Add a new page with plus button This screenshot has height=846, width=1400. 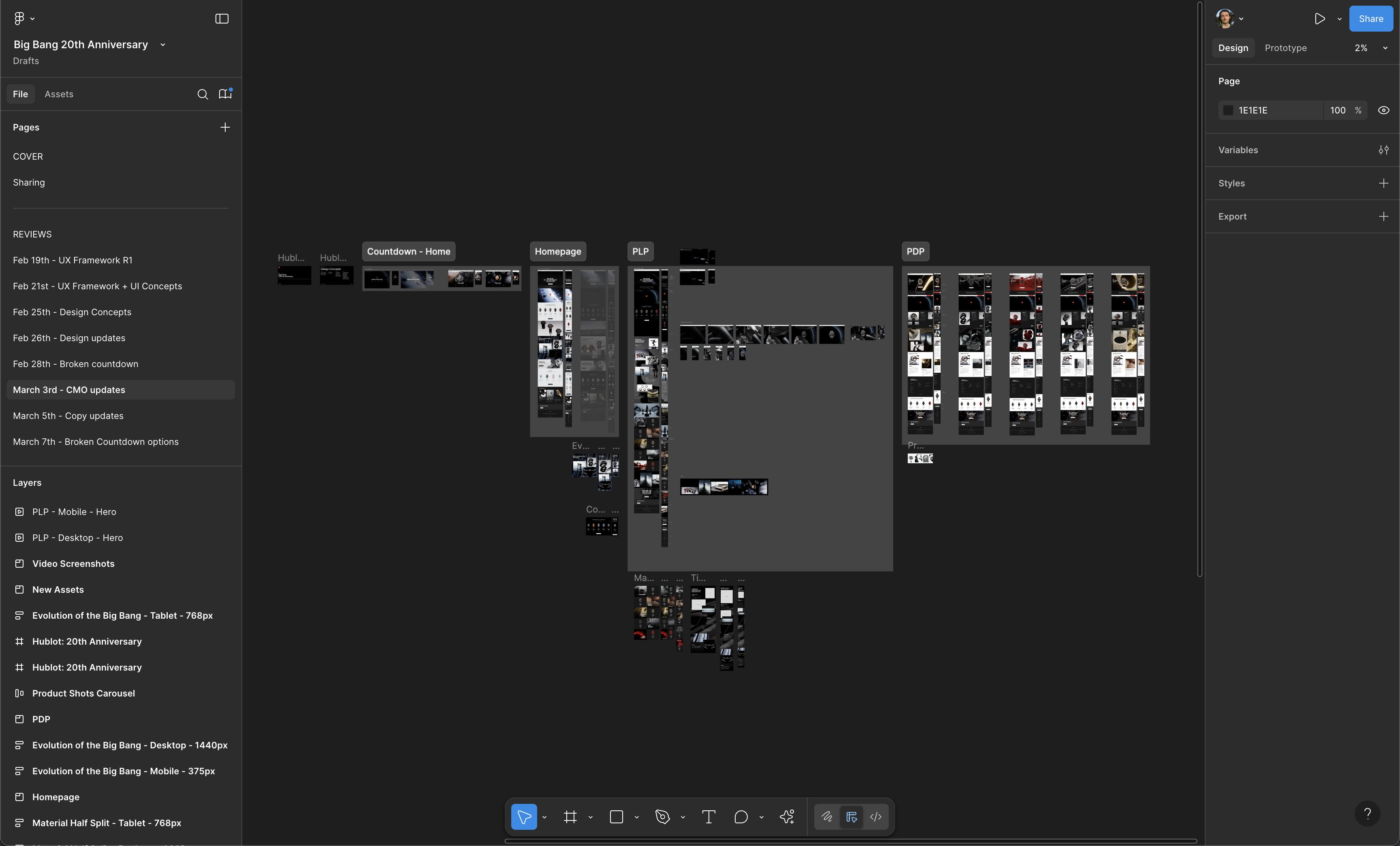(x=225, y=127)
